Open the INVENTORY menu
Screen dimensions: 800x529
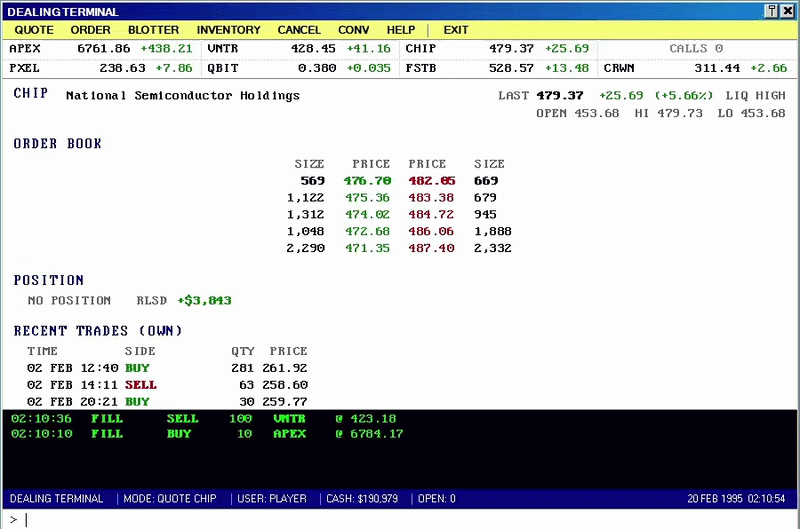tap(229, 30)
